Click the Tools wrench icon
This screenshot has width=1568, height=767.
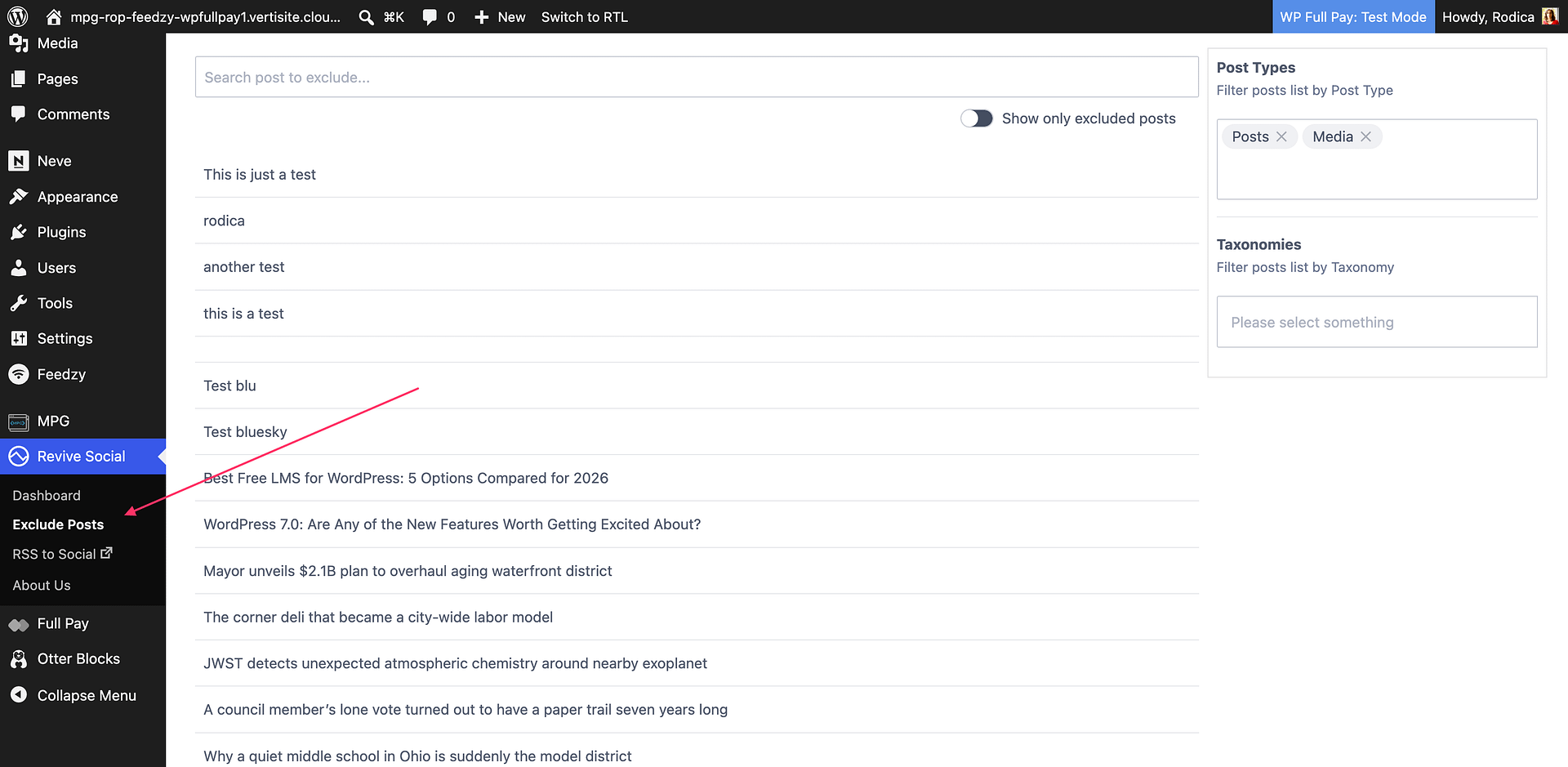coord(19,303)
